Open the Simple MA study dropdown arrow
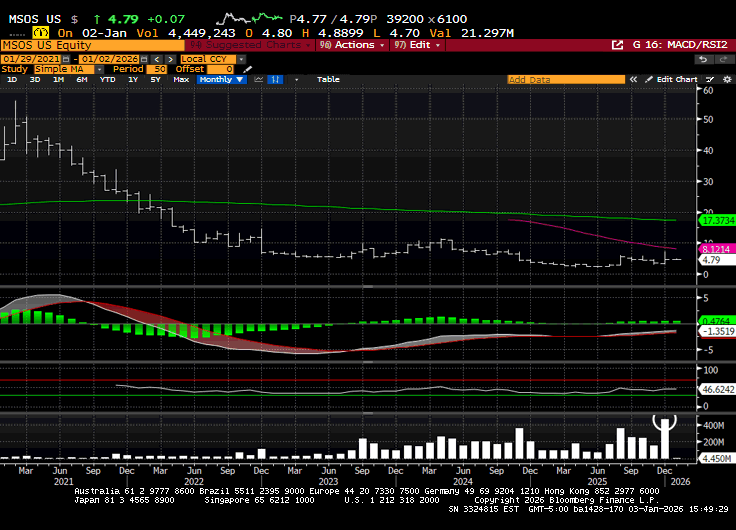 [100, 69]
